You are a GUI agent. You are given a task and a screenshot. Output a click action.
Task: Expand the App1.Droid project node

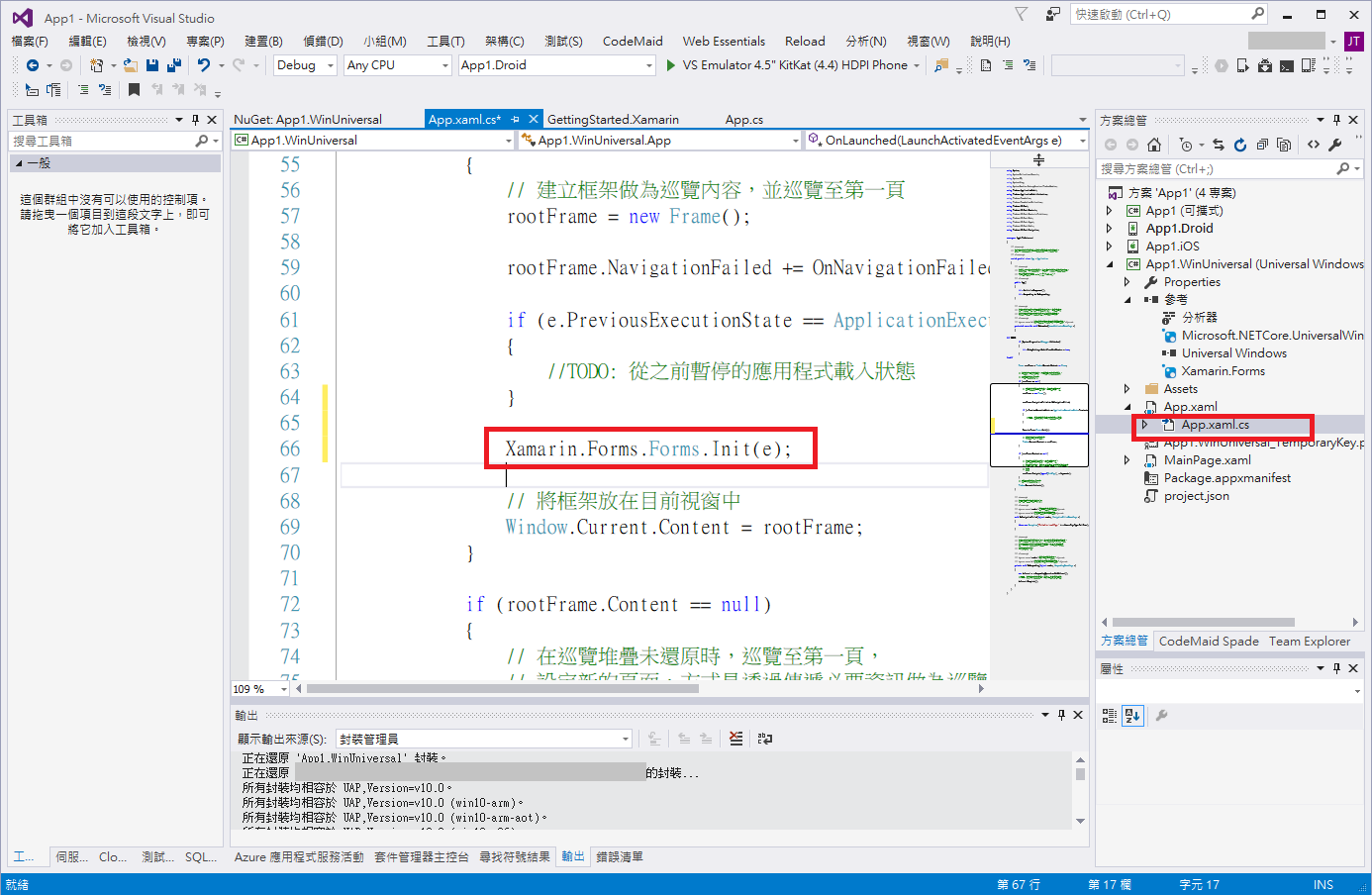1109,229
